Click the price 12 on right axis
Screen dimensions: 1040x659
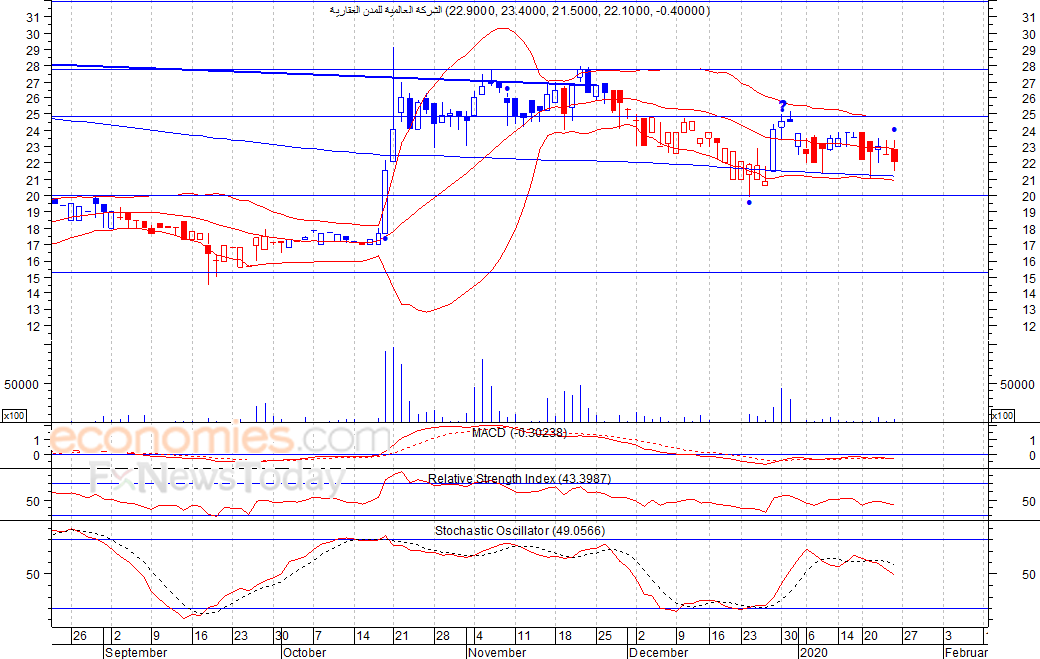click(1029, 327)
